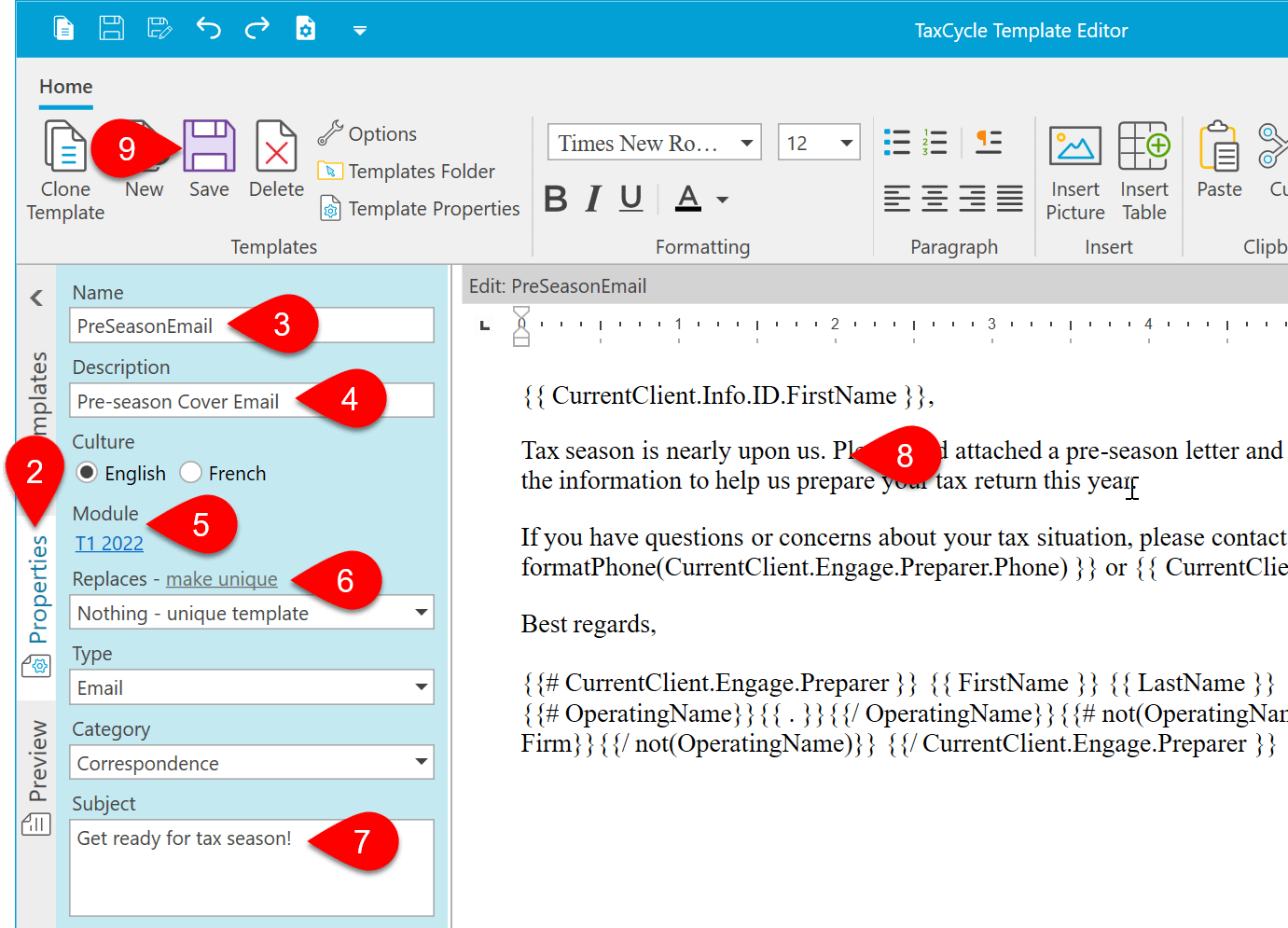Click the Edit: PreSeasonEmail document tab
The width and height of the screenshot is (1288, 928).
pos(558,286)
